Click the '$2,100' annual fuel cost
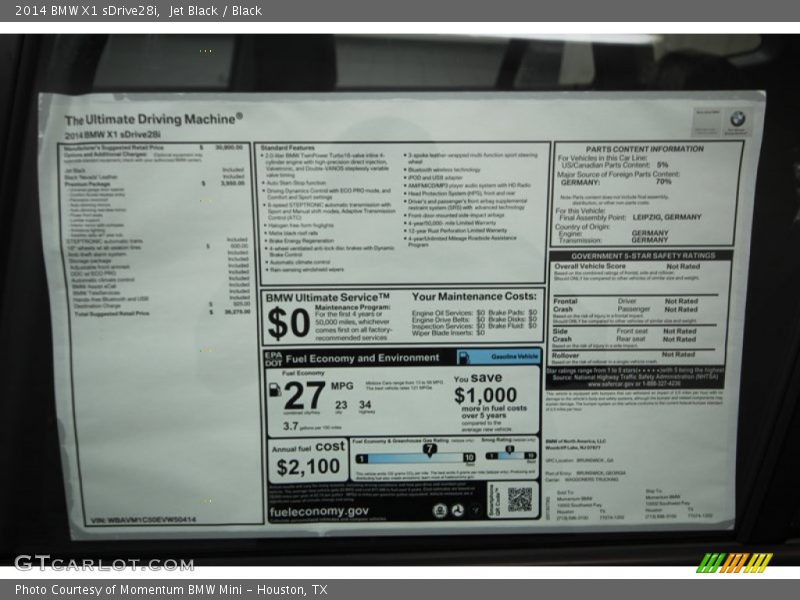The image size is (800, 600). [308, 467]
